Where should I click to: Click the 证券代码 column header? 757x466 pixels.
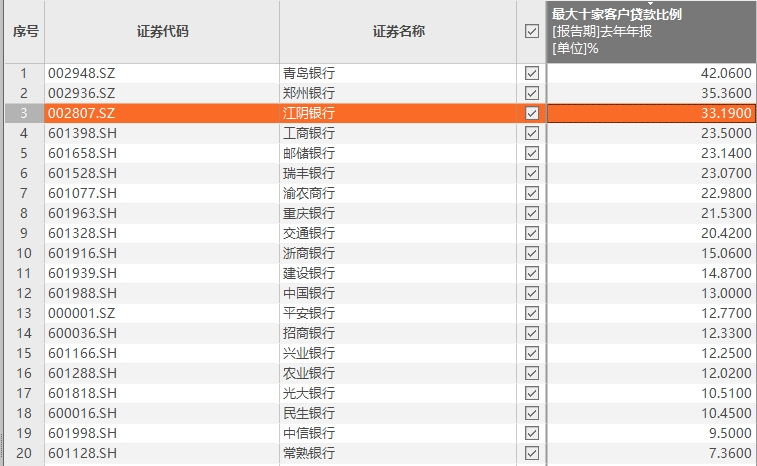[x=162, y=32]
